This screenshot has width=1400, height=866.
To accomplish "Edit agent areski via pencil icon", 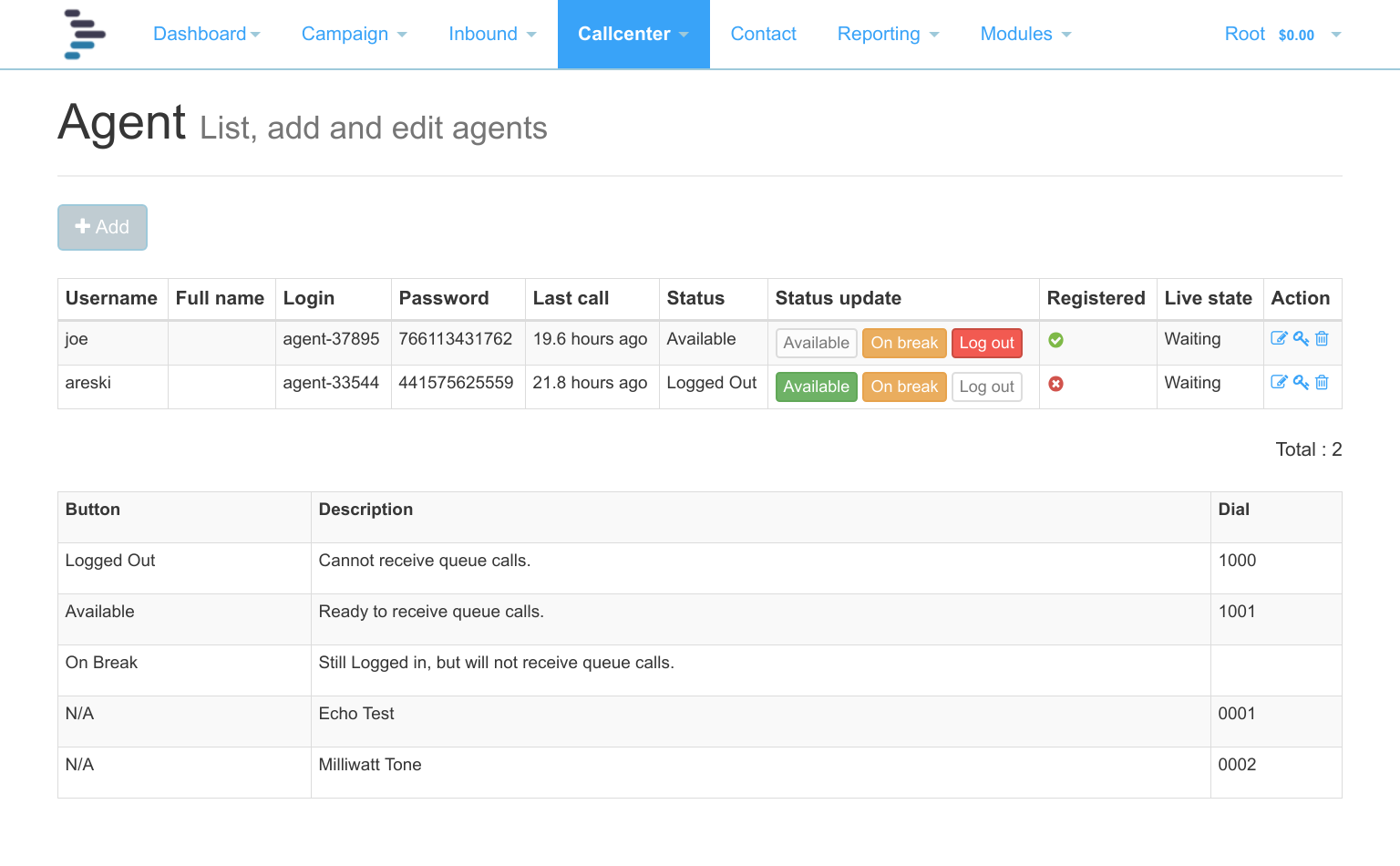I will (x=1279, y=382).
